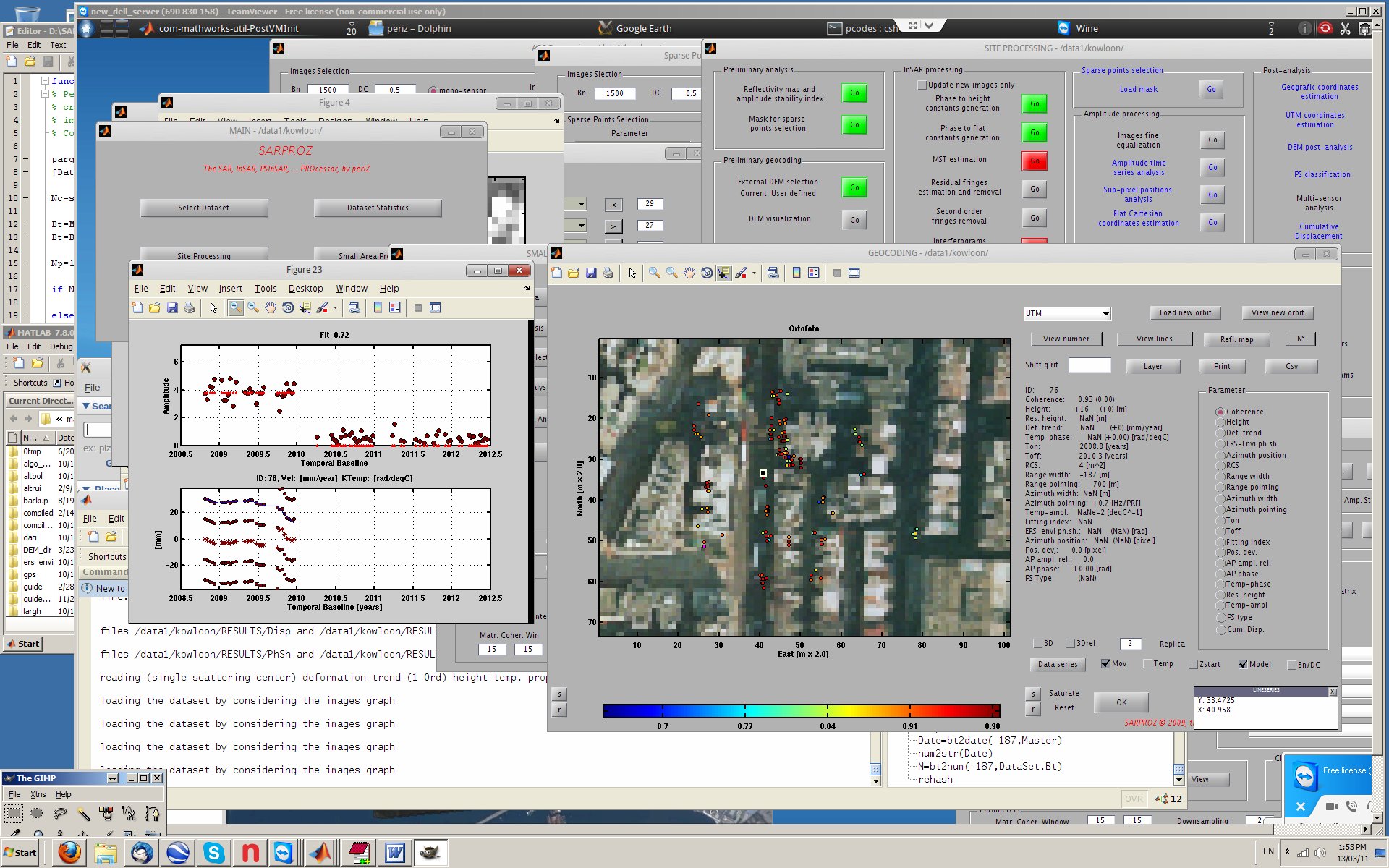This screenshot has height=868, width=1389.
Task: Click the Data series button
Action: [x=1057, y=665]
